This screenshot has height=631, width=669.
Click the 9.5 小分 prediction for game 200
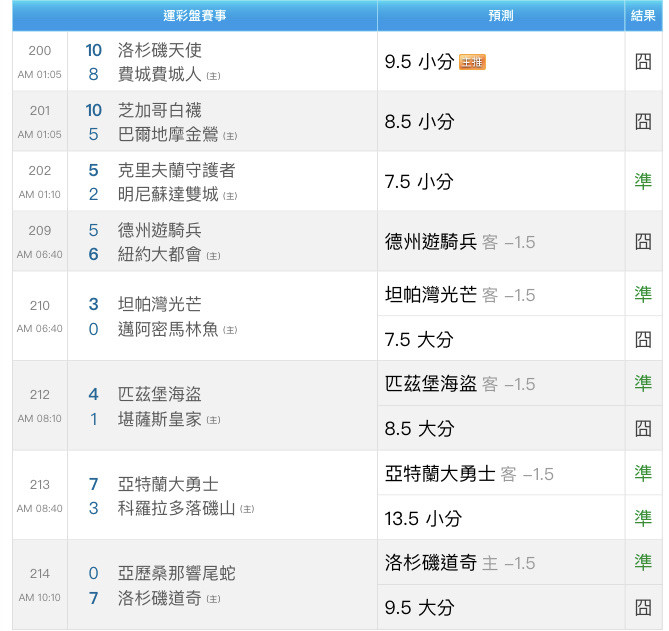[419, 62]
